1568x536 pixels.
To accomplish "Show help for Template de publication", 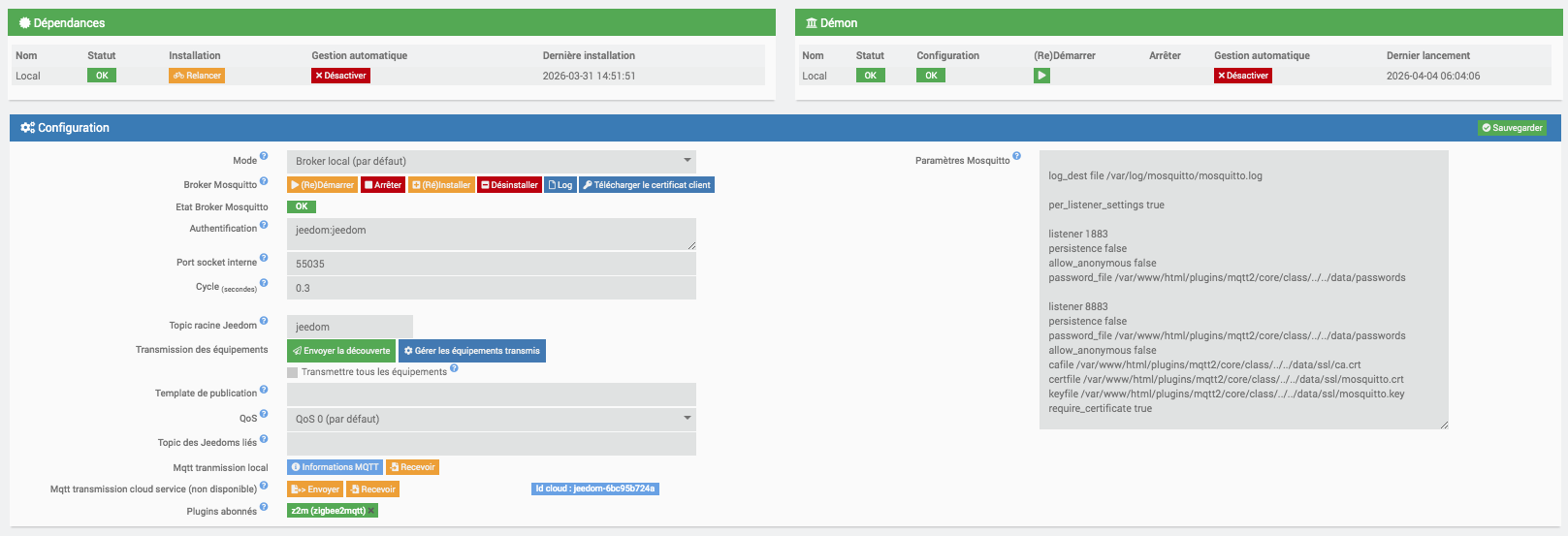I will [x=264, y=389].
